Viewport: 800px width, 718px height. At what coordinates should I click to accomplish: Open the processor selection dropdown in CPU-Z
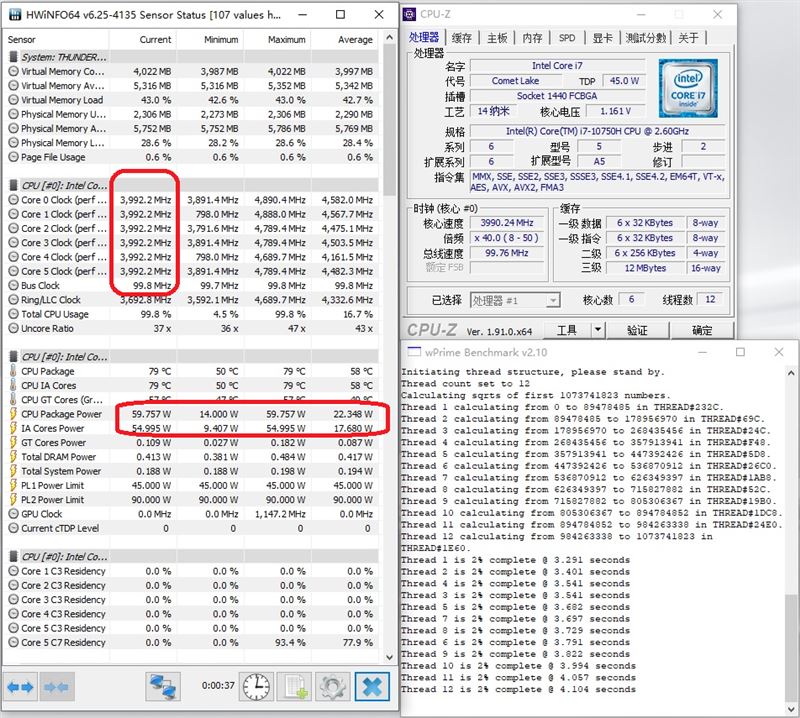coord(553,300)
